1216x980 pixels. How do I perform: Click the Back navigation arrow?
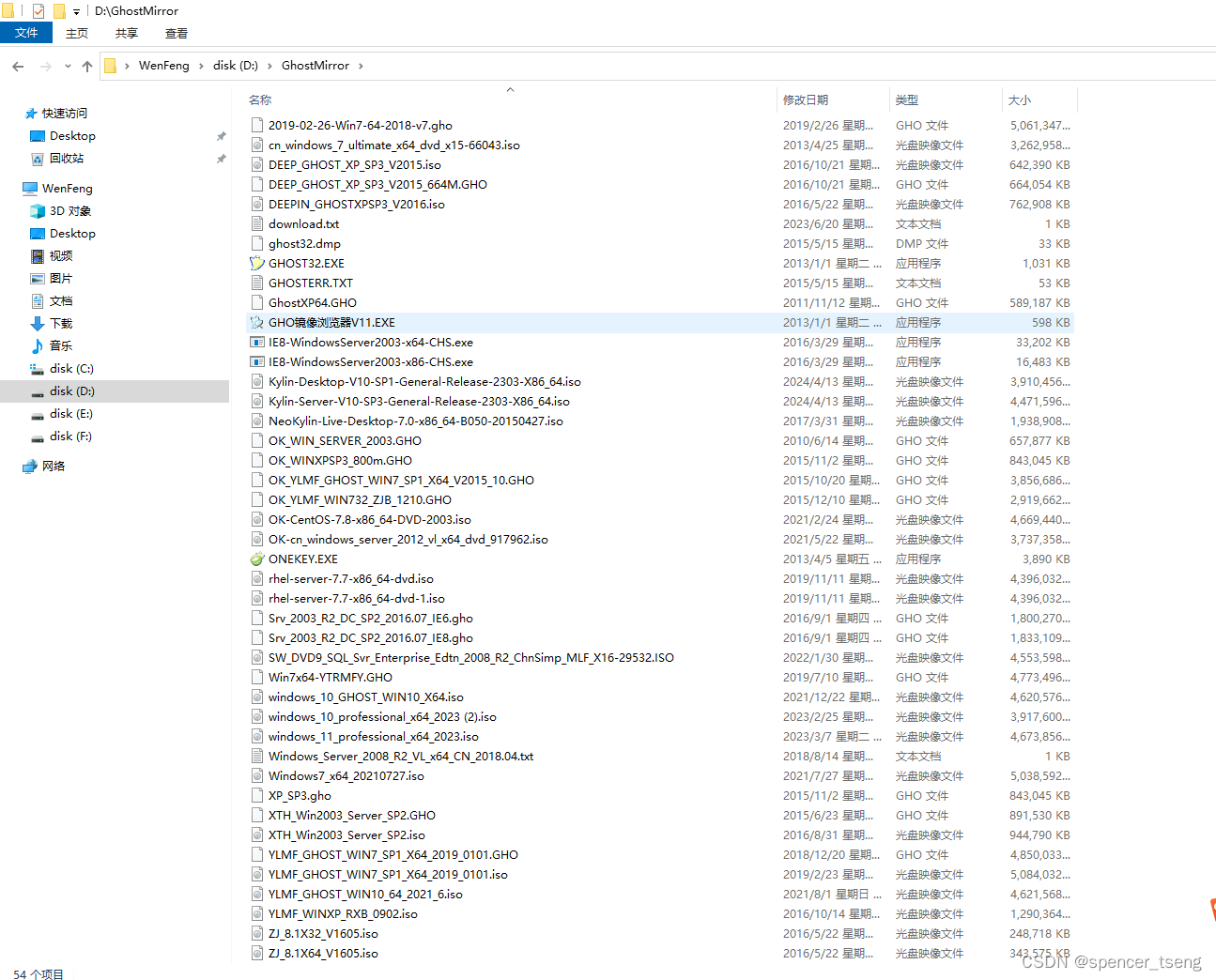(x=18, y=66)
